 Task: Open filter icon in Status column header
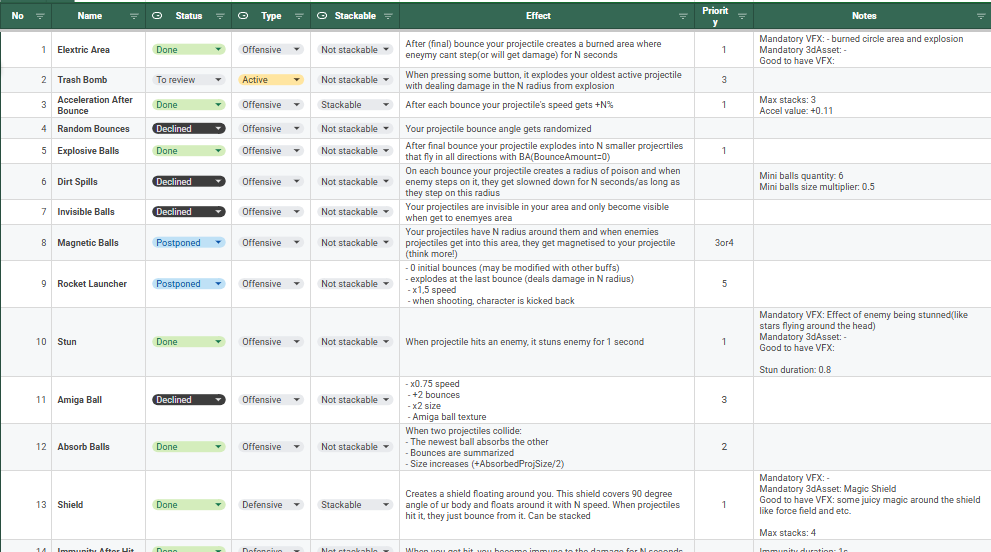click(220, 16)
